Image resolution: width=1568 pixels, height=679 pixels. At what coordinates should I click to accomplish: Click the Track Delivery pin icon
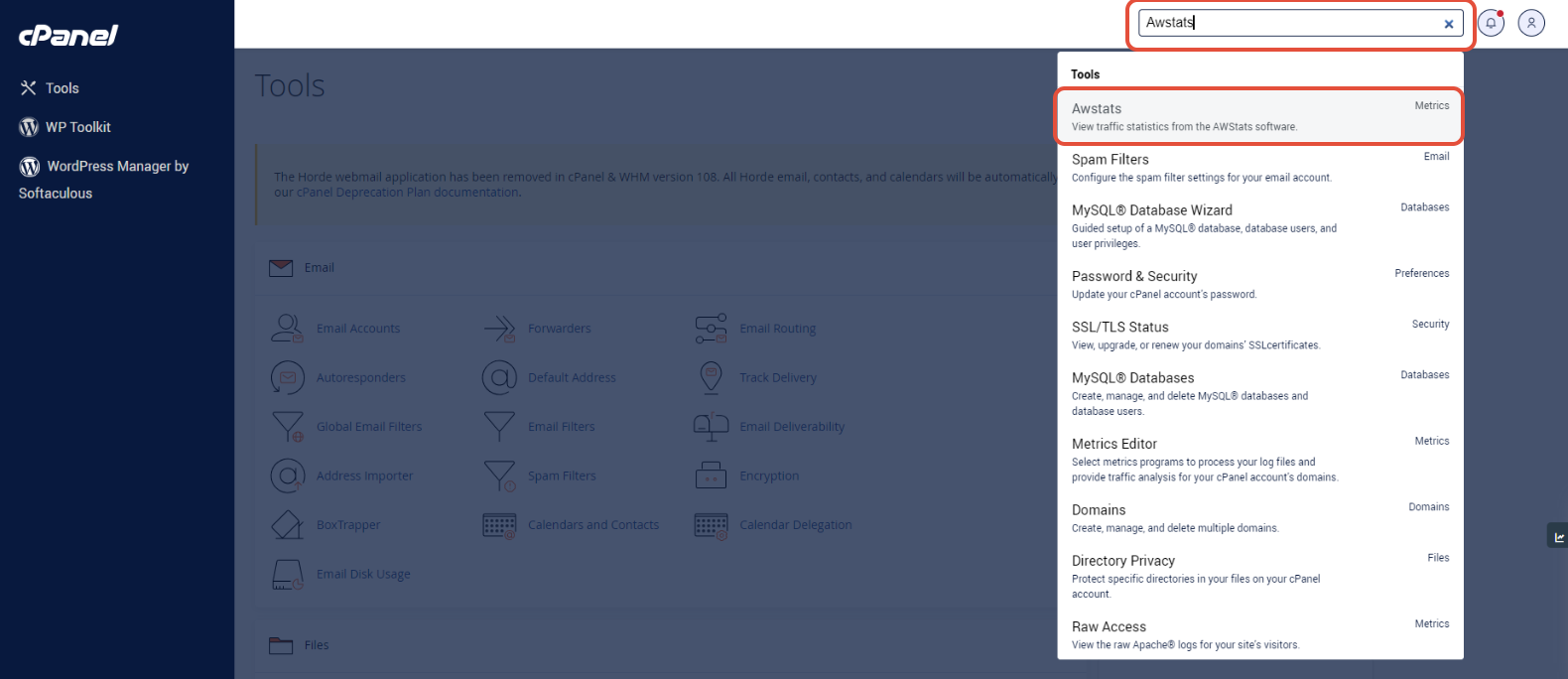tap(711, 377)
